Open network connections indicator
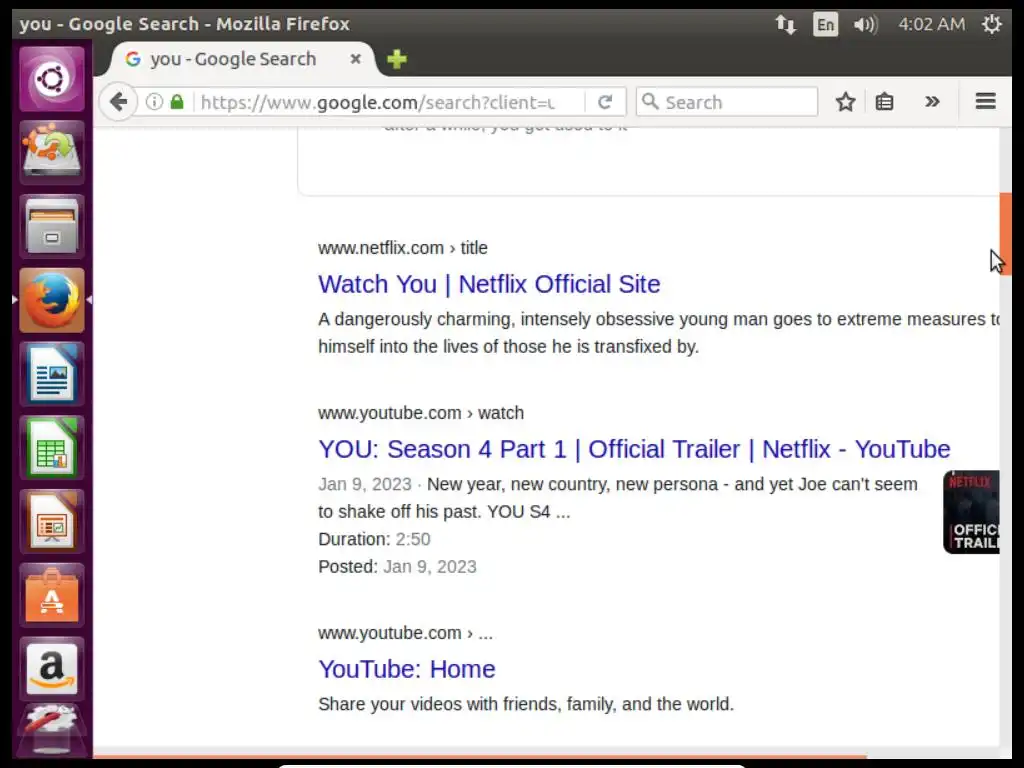 point(786,25)
